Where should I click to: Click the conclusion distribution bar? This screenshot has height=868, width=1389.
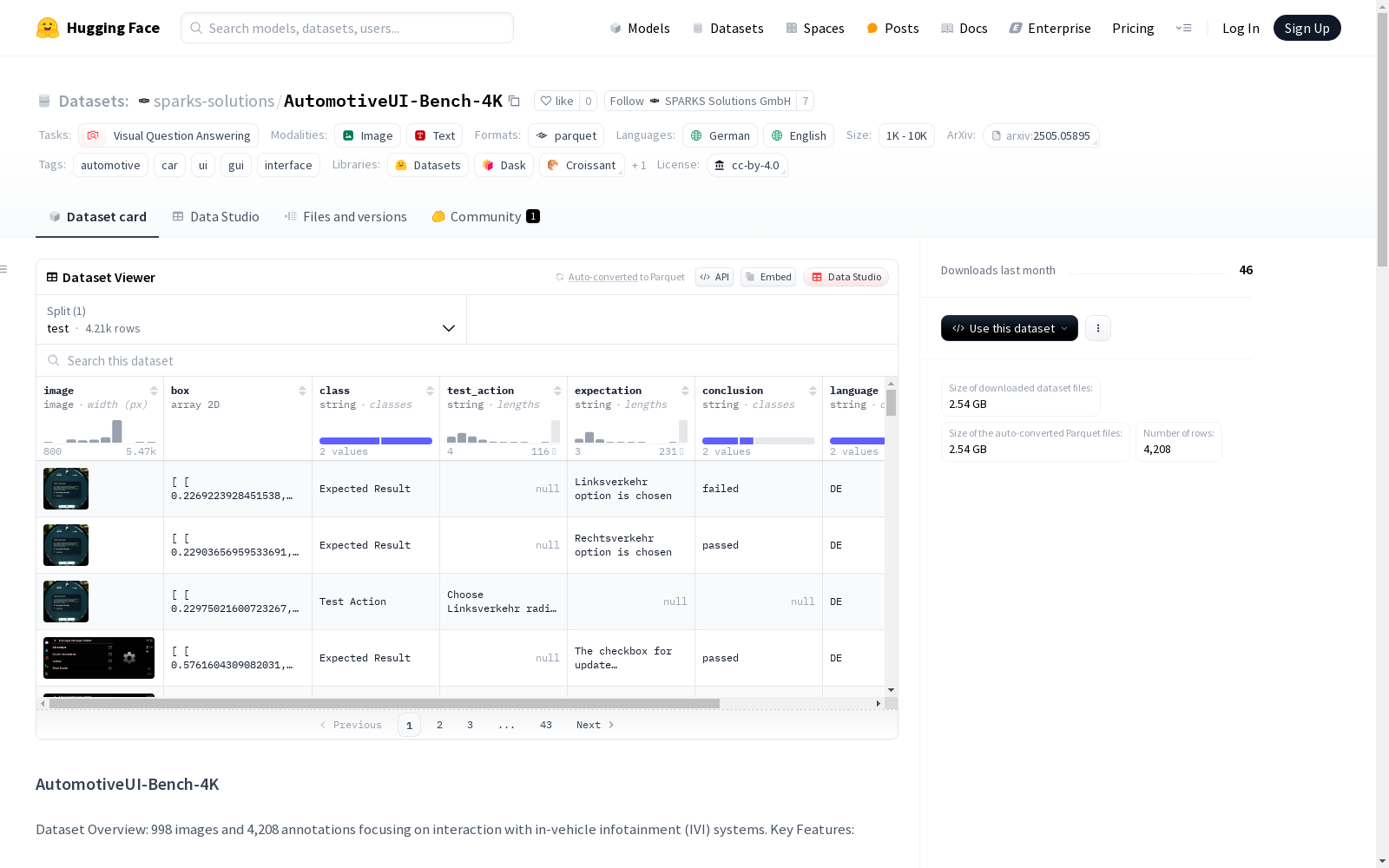click(x=759, y=441)
